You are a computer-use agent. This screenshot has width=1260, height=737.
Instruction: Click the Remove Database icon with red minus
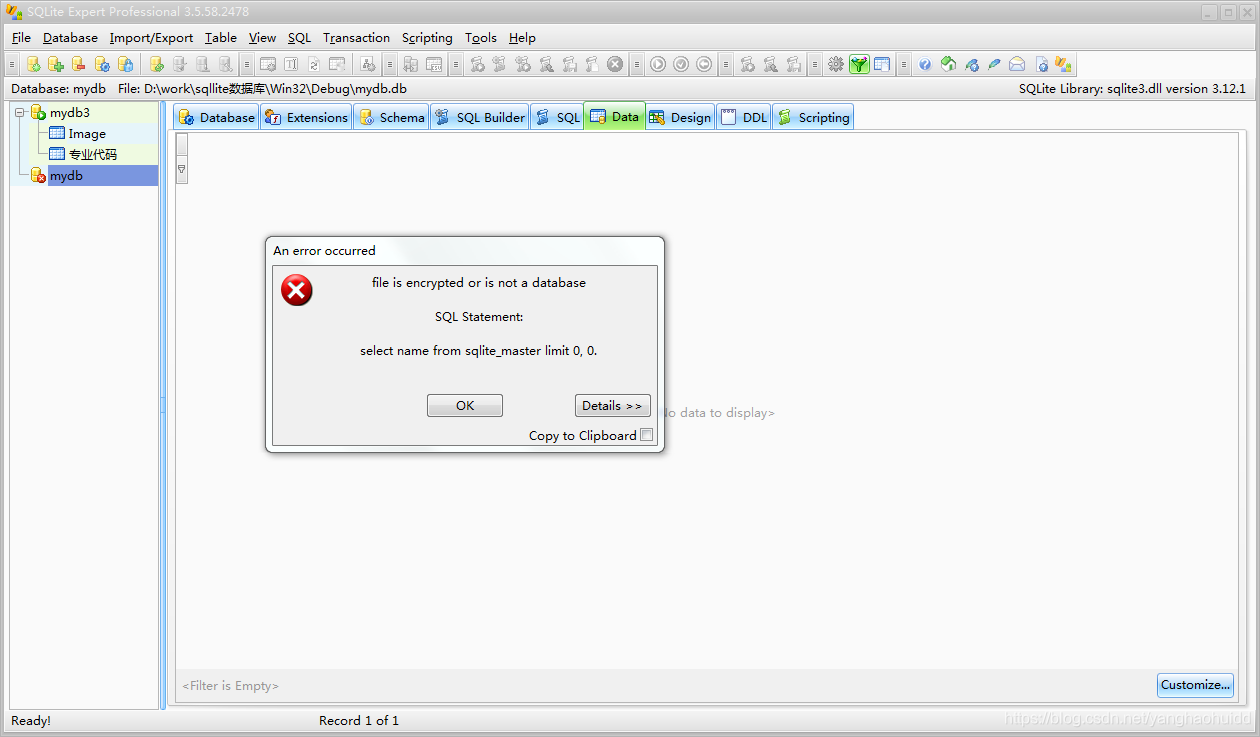pyautogui.click(x=79, y=65)
